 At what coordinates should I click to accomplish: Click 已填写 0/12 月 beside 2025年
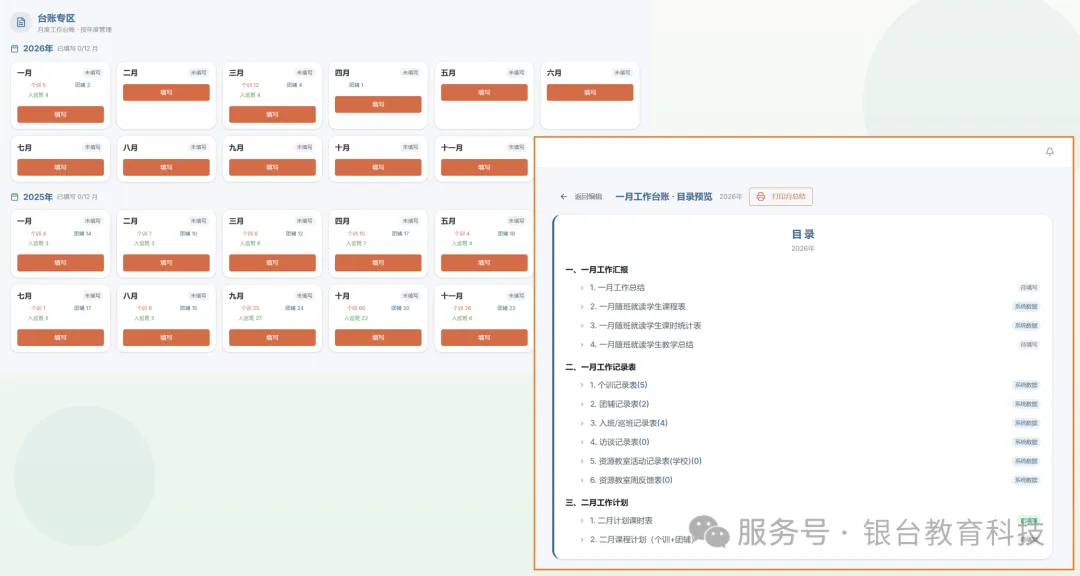point(78,197)
